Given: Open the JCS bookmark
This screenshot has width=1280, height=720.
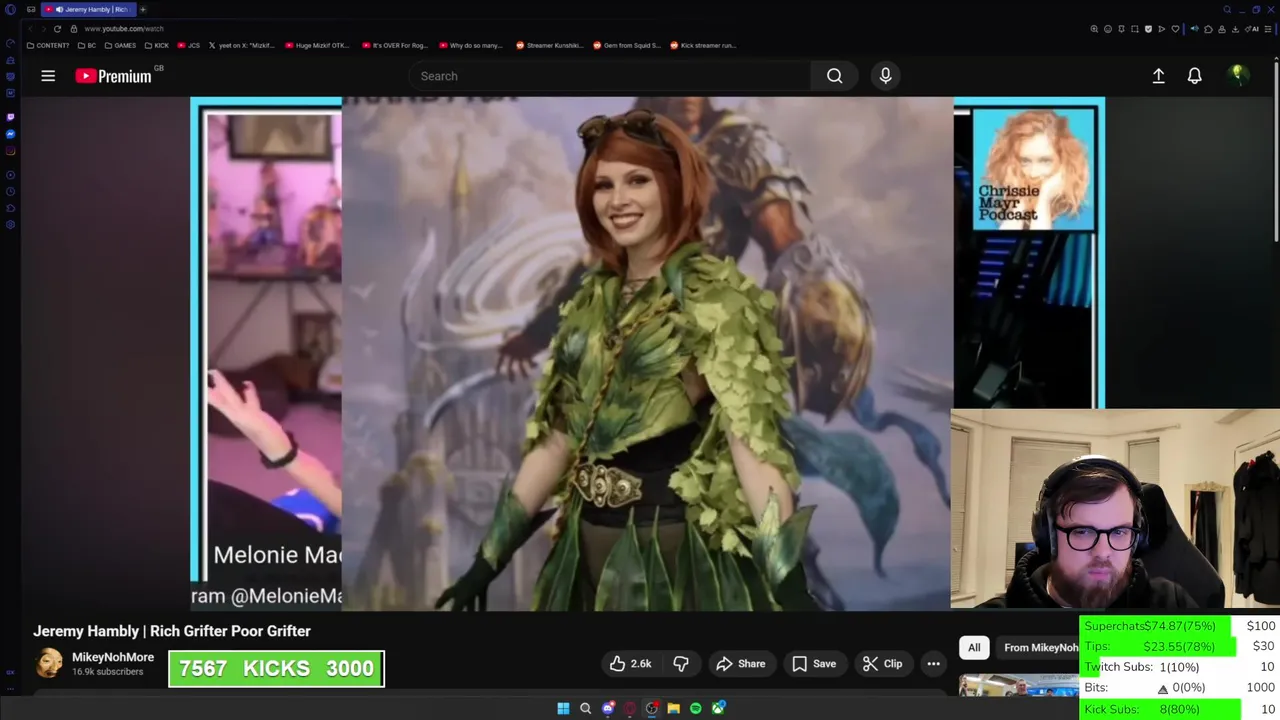Looking at the screenshot, I should click(189, 45).
